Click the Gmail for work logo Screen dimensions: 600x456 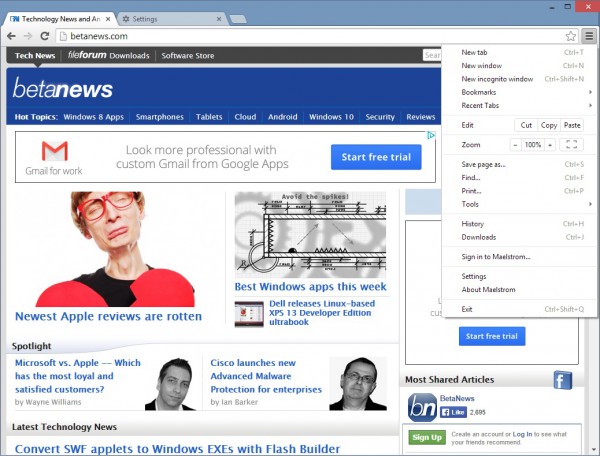pos(54,158)
